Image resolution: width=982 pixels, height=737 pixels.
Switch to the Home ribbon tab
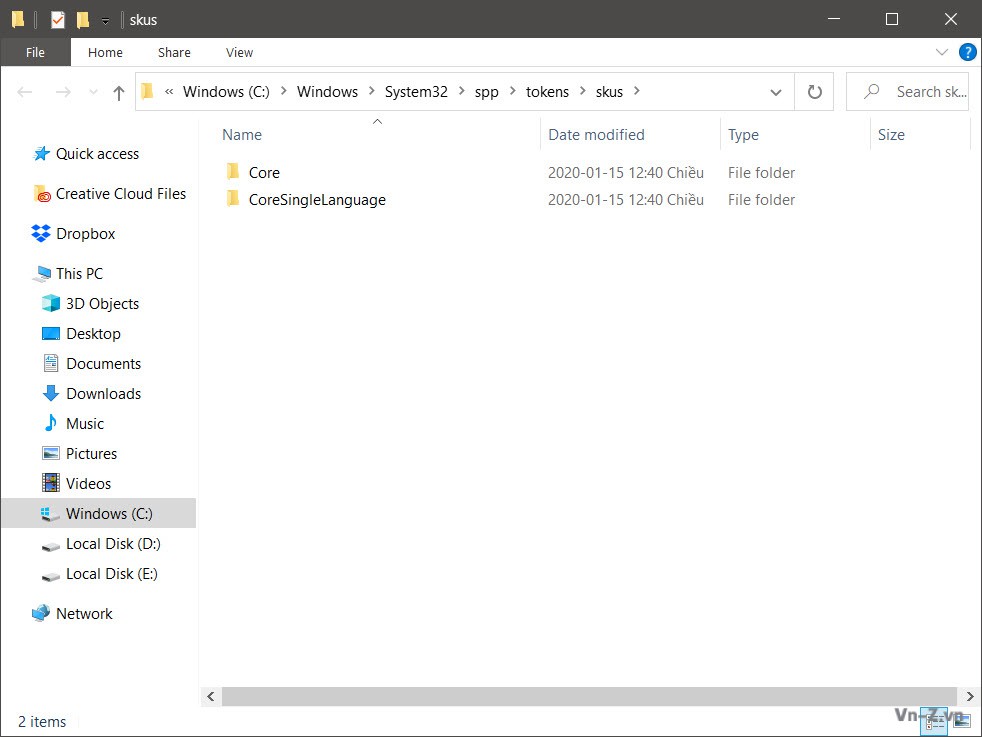(x=105, y=53)
